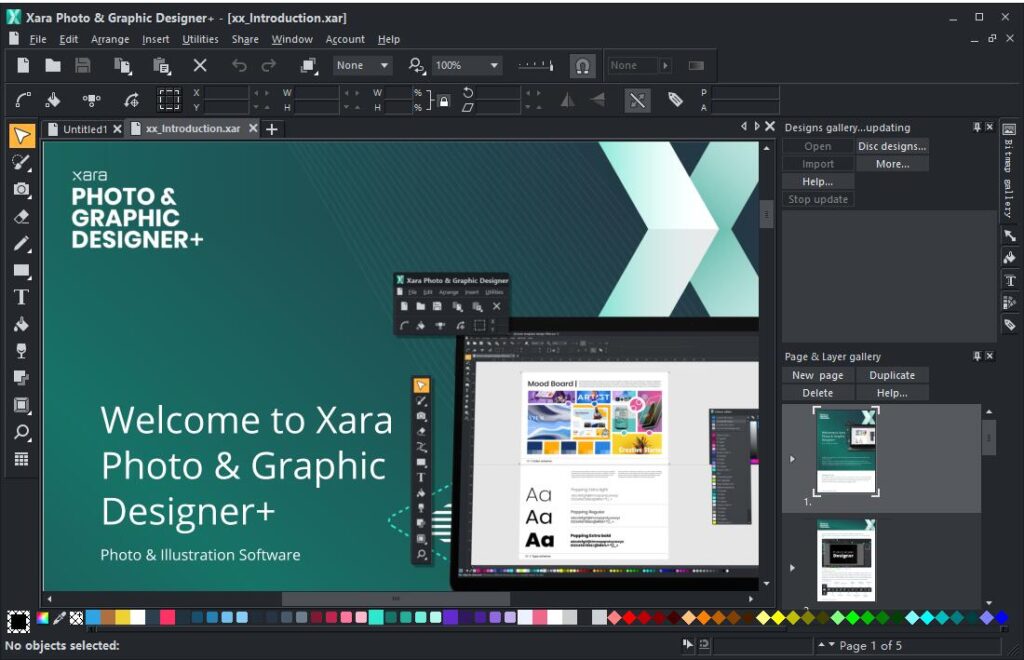Select the Eraser tool

pos(20,217)
